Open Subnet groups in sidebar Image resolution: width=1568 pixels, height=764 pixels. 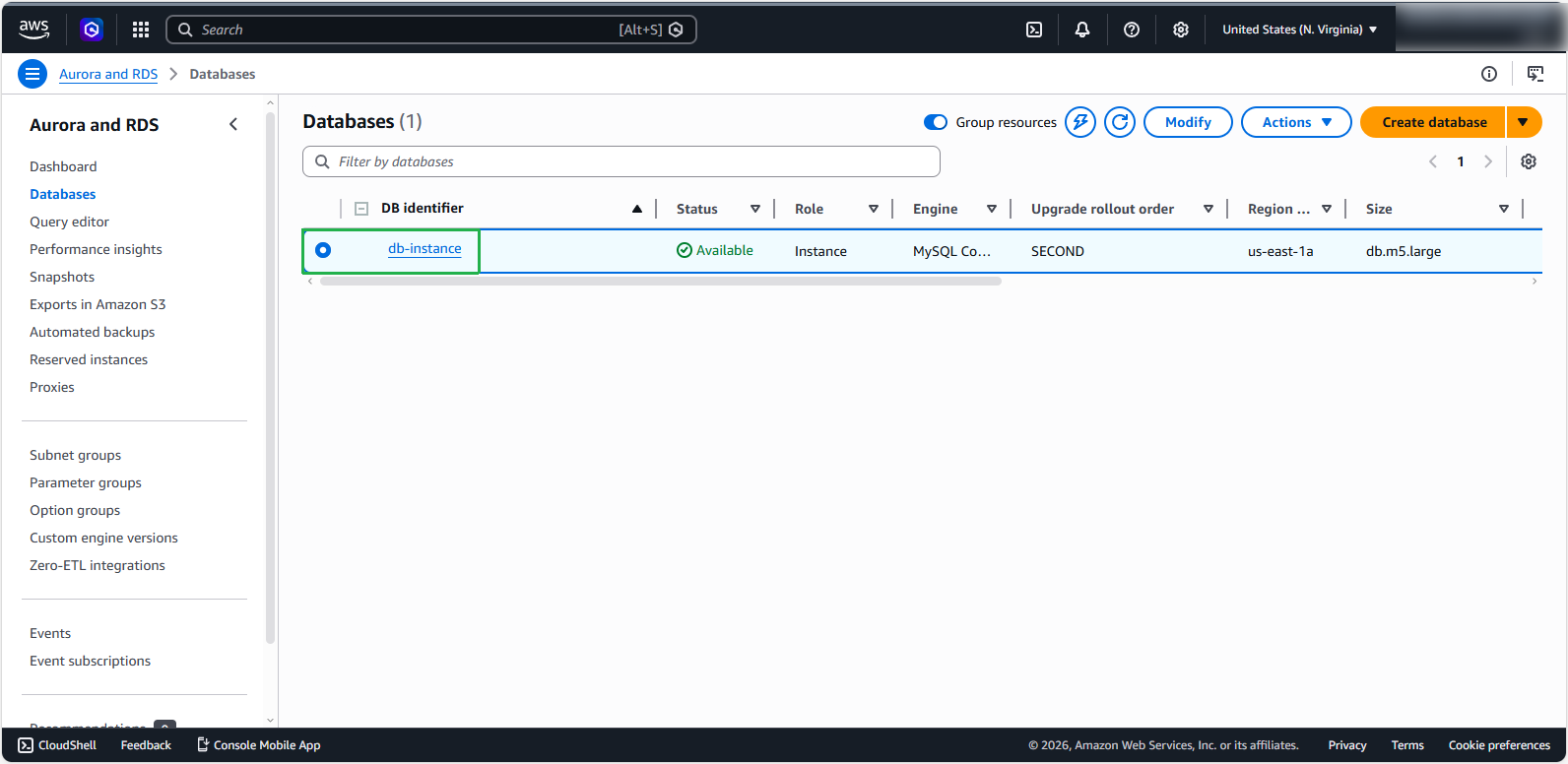coord(75,455)
